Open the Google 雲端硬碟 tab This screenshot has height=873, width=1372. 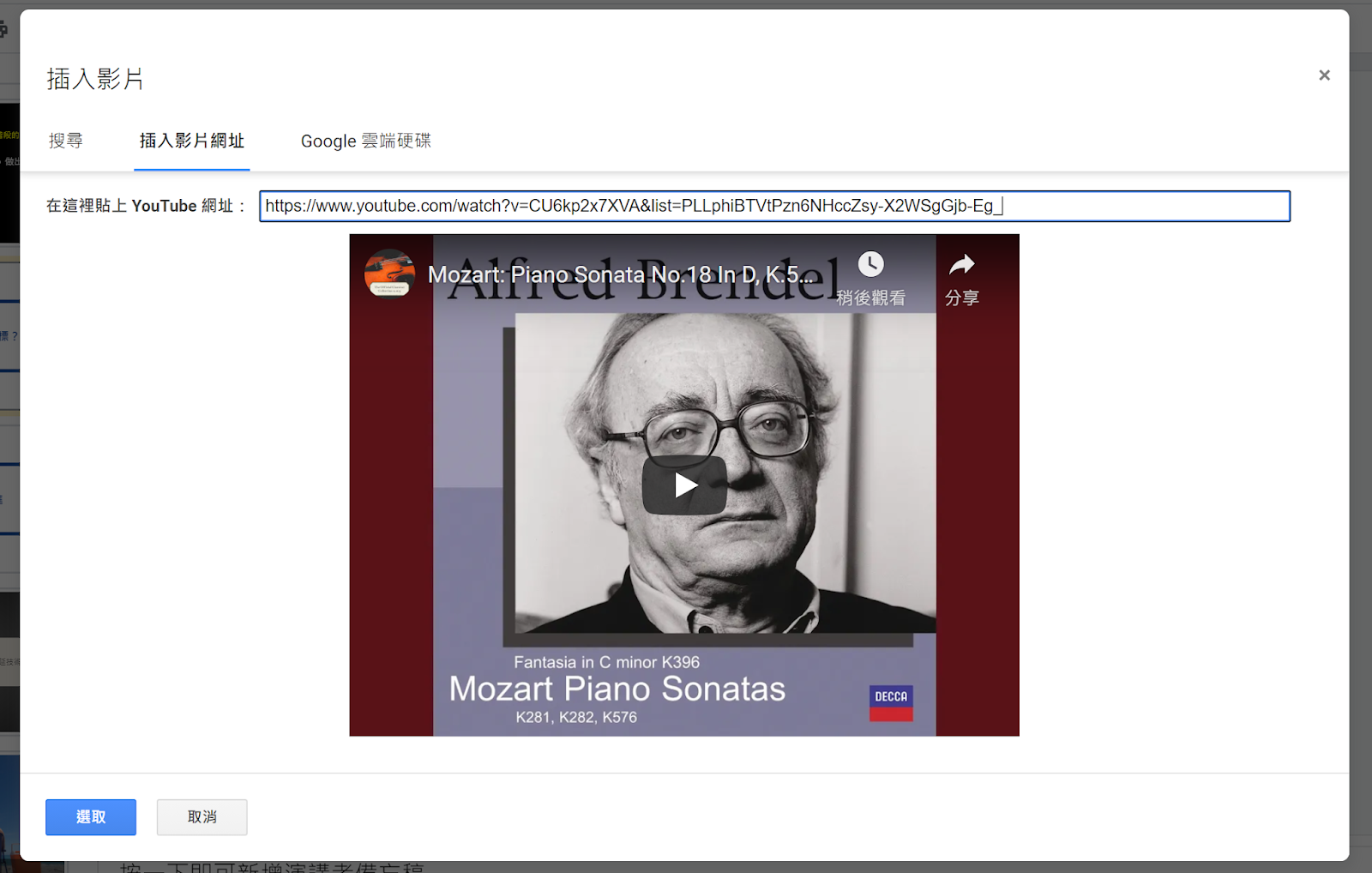(366, 141)
